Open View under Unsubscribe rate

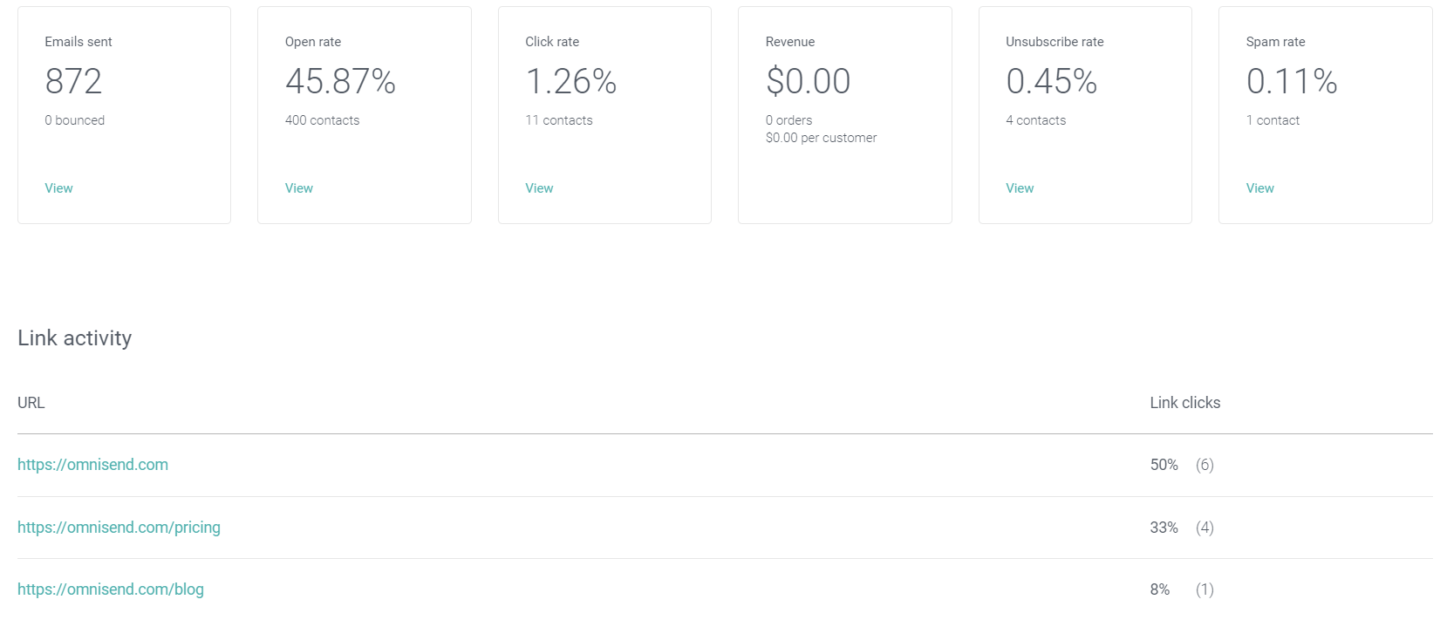coord(1020,188)
